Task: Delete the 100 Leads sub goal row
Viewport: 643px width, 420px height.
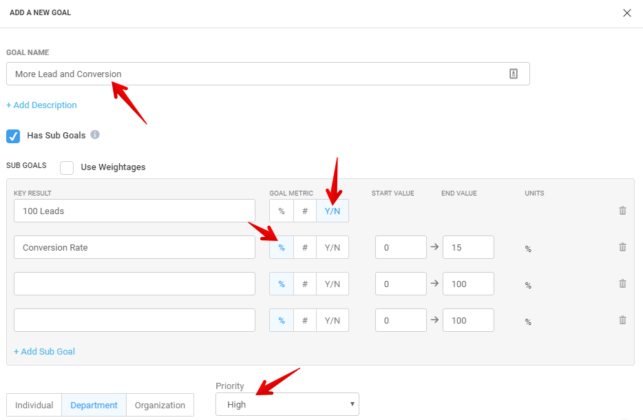Action: click(622, 211)
